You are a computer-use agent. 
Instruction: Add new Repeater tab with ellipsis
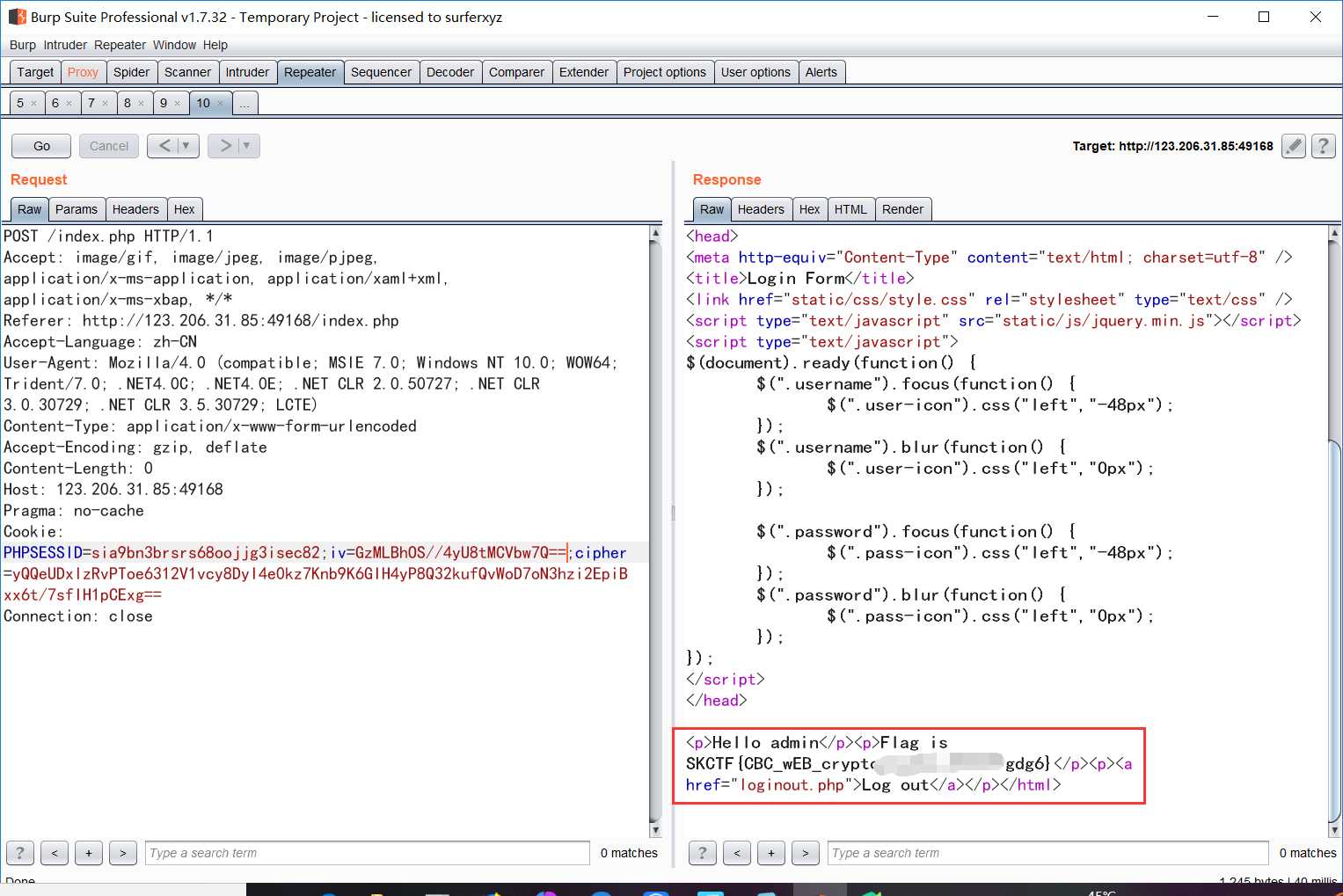coord(245,103)
